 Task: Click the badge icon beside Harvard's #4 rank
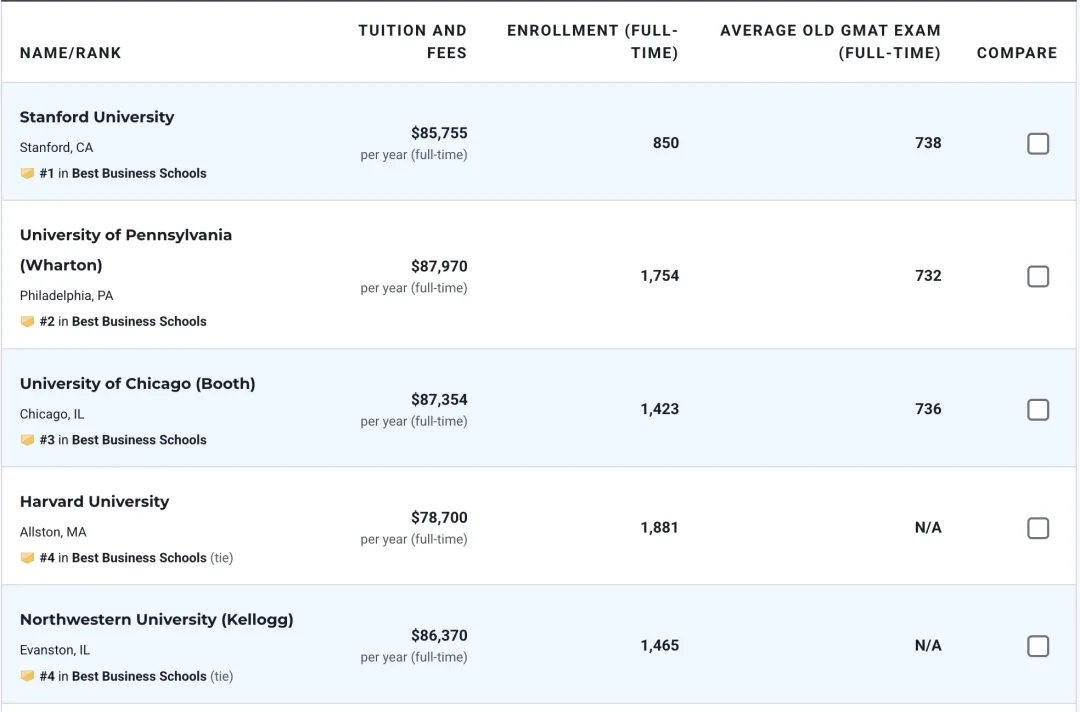pos(27,558)
